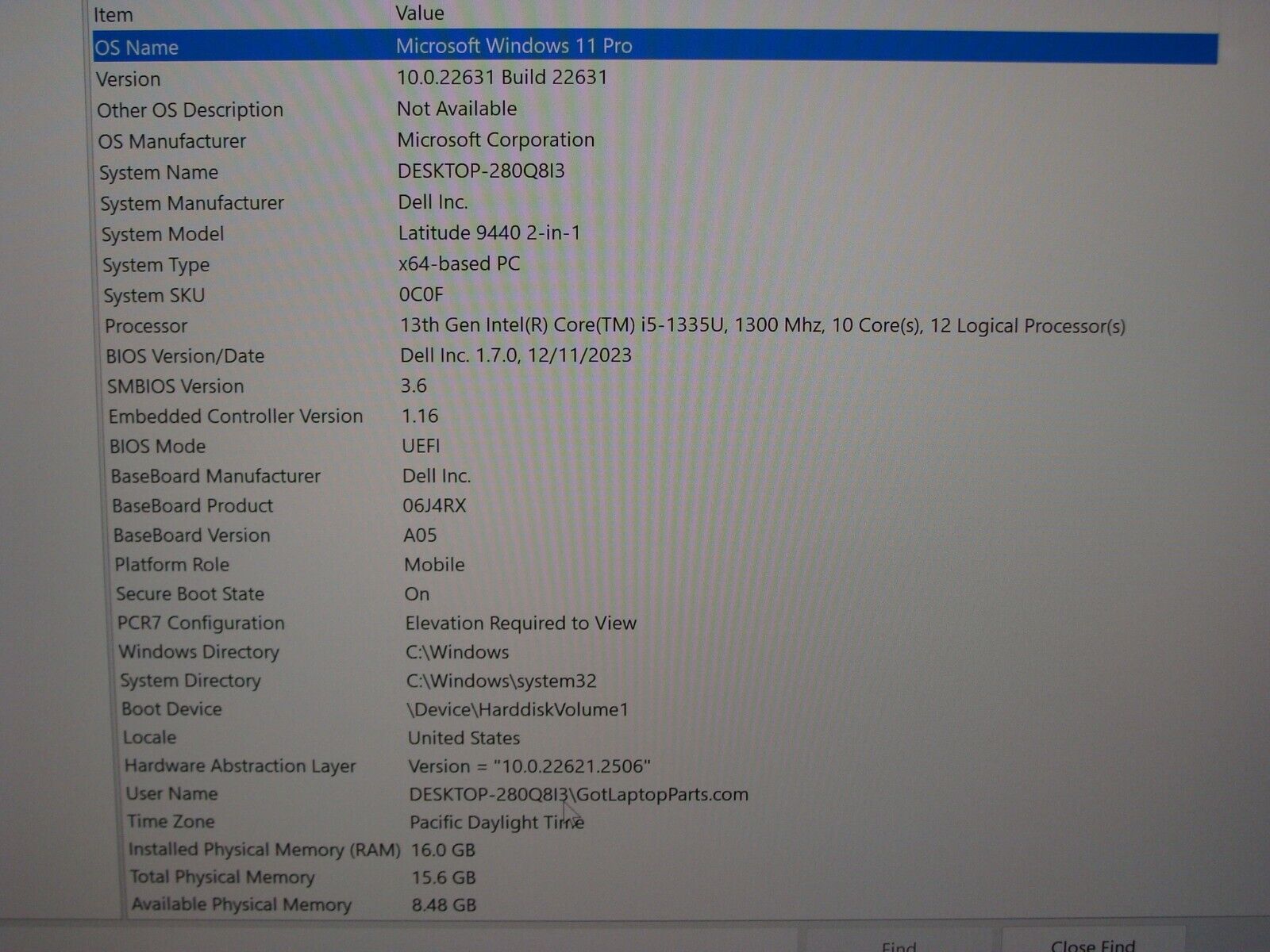Click the Value column header
The height and width of the screenshot is (952, 1270).
click(420, 13)
